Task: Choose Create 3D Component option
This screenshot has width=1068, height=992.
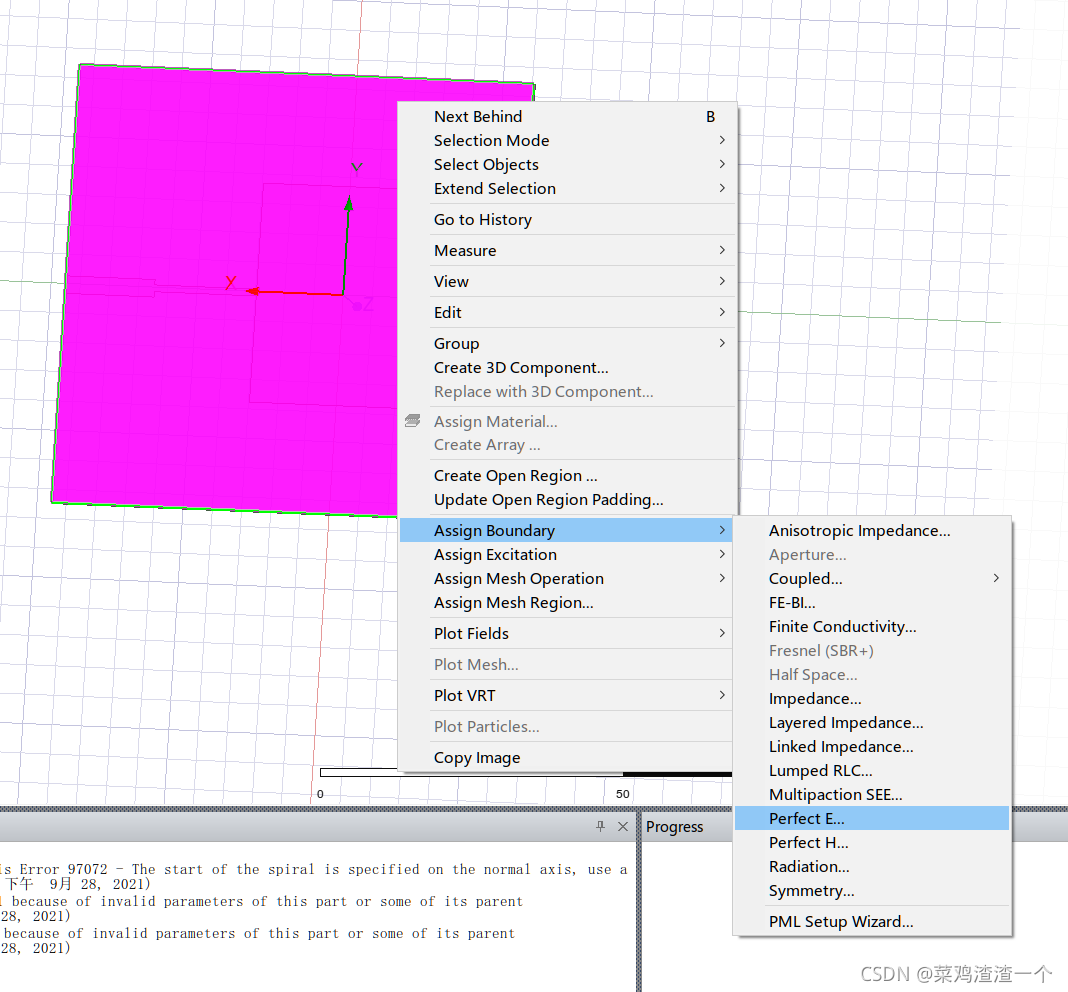Action: (x=567, y=367)
